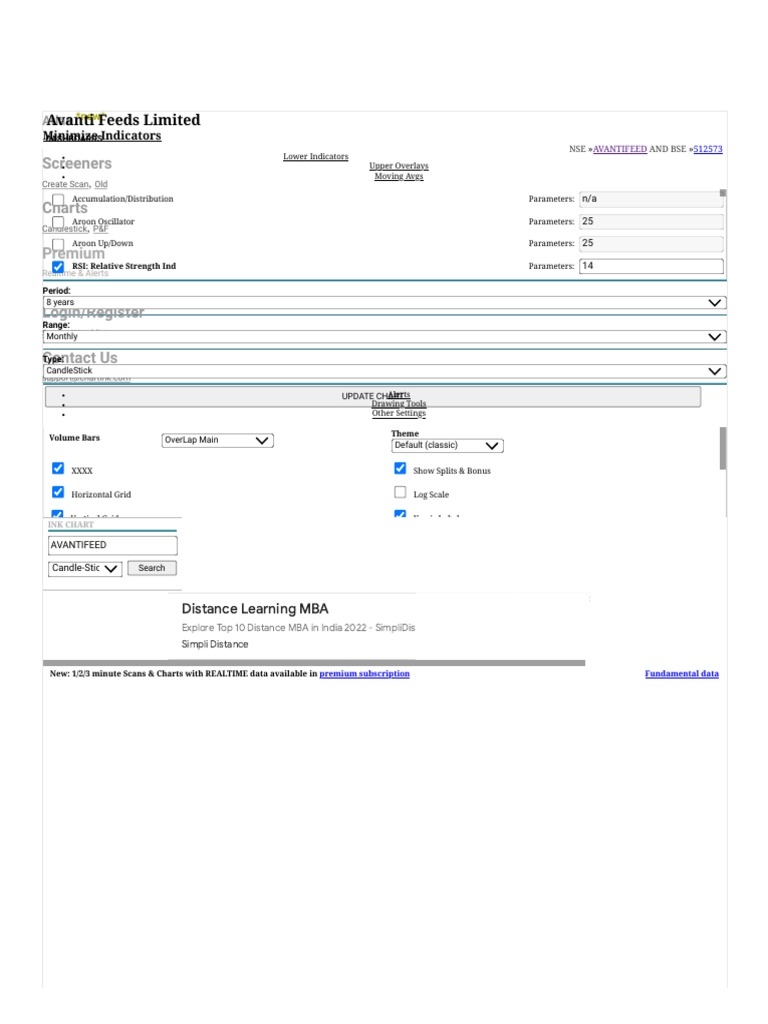This screenshot has width=768, height=1024.
Task: Open the Alerts tab
Action: click(399, 394)
